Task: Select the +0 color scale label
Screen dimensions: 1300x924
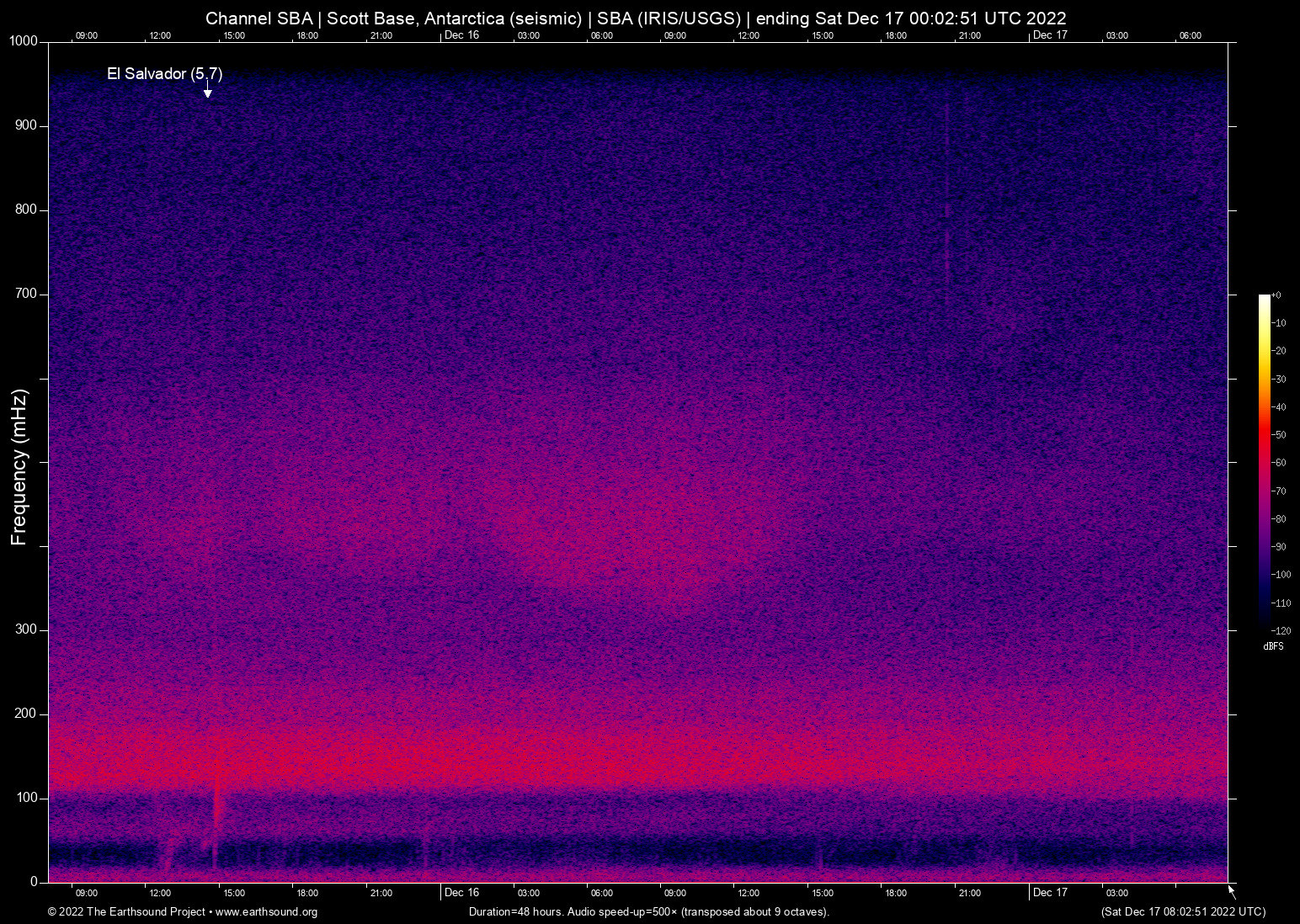Action: (1276, 295)
